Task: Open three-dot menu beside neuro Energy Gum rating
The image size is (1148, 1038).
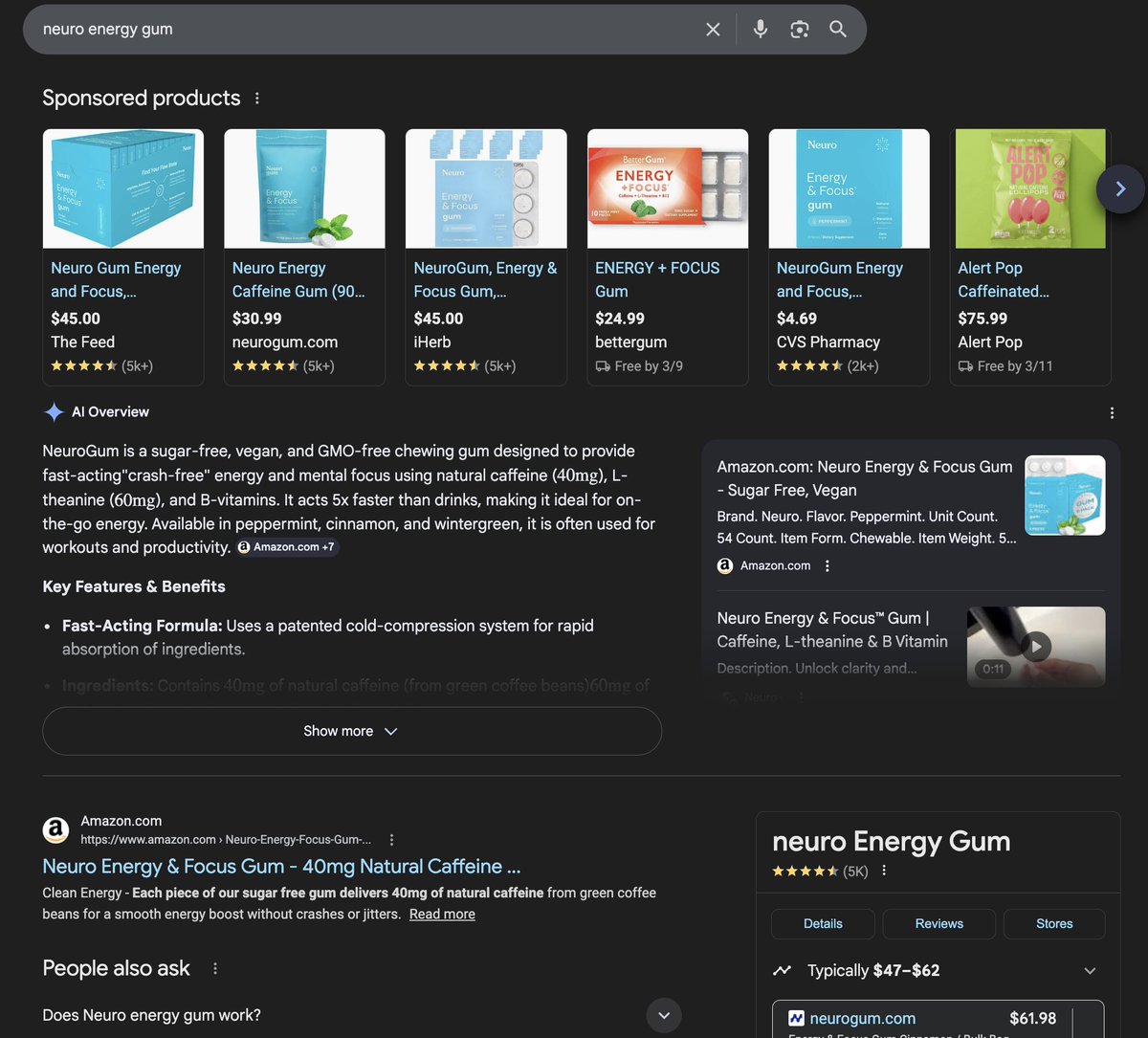Action: 884,871
